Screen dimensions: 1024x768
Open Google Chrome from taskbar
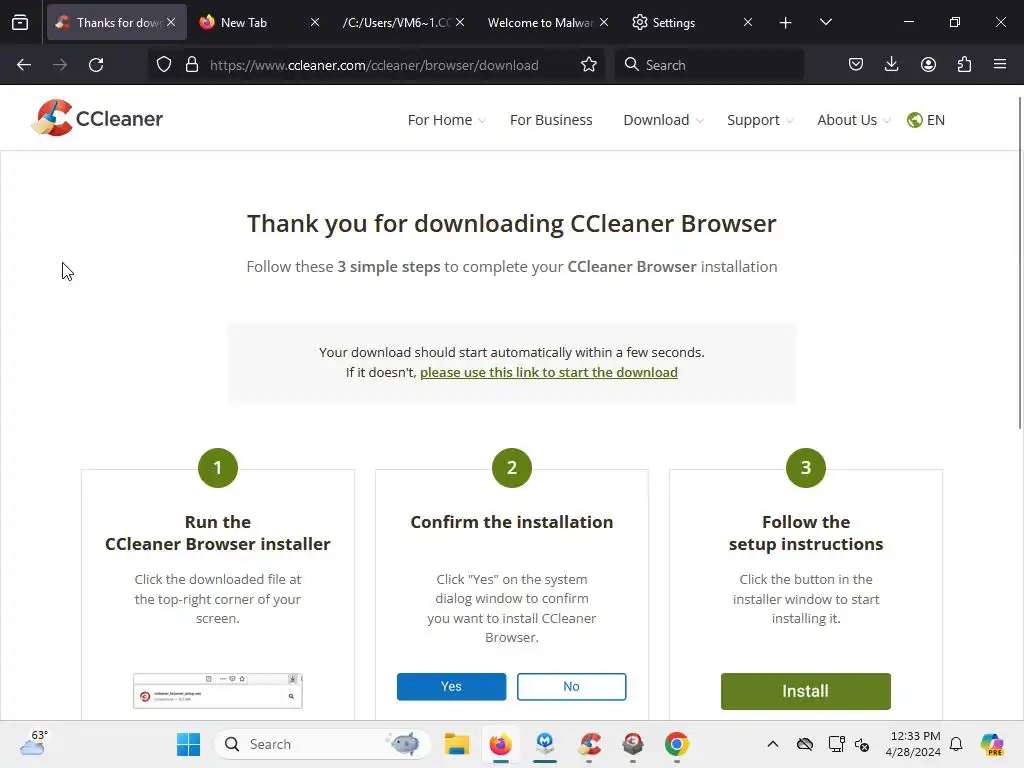[677, 744]
